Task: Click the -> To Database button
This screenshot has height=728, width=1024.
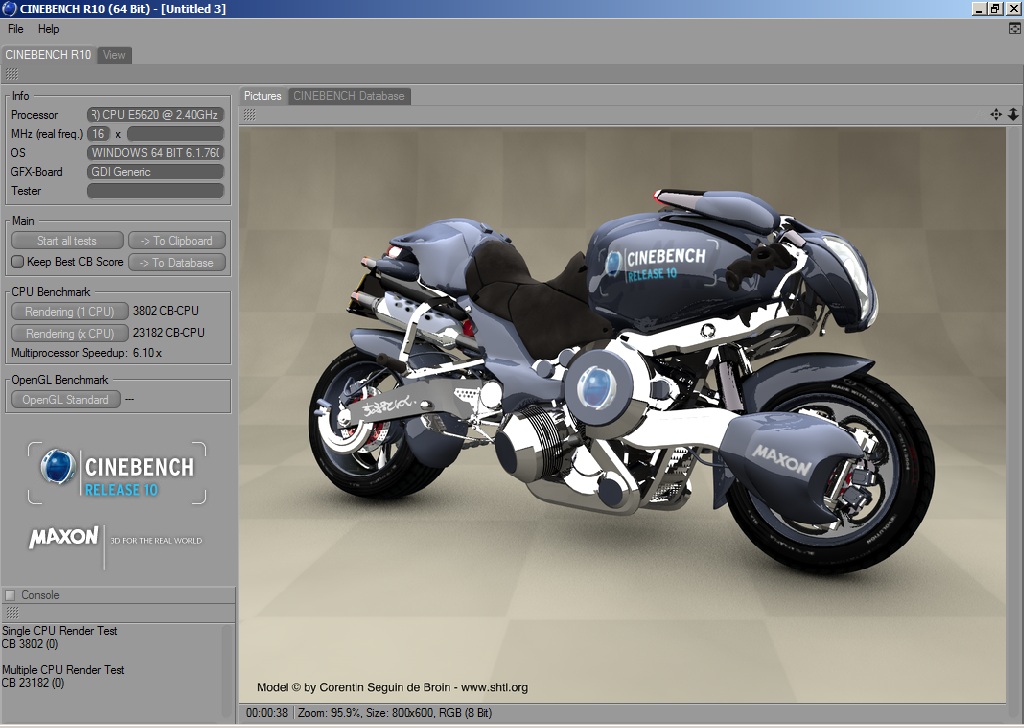Action: 177,262
